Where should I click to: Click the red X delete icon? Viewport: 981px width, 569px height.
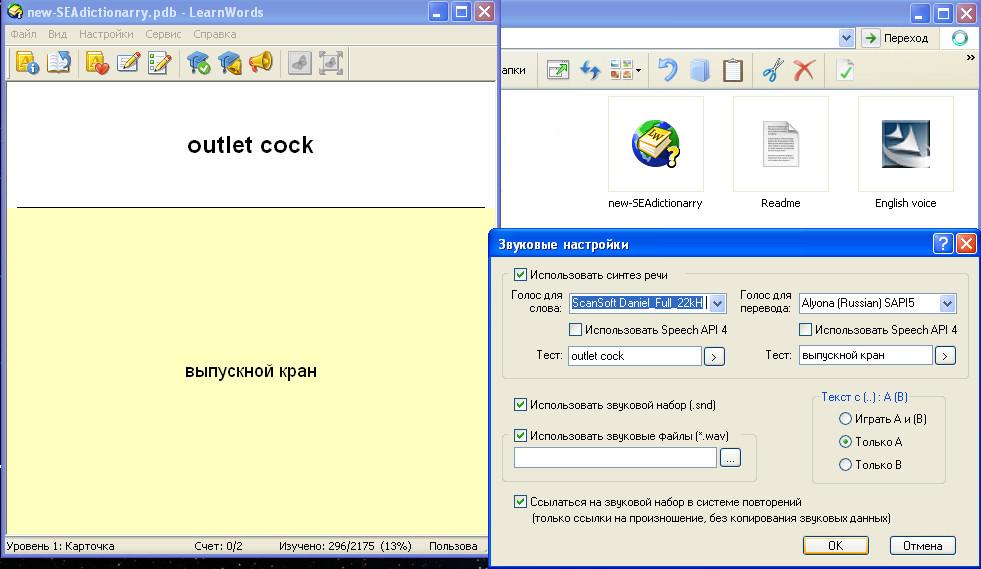(803, 70)
